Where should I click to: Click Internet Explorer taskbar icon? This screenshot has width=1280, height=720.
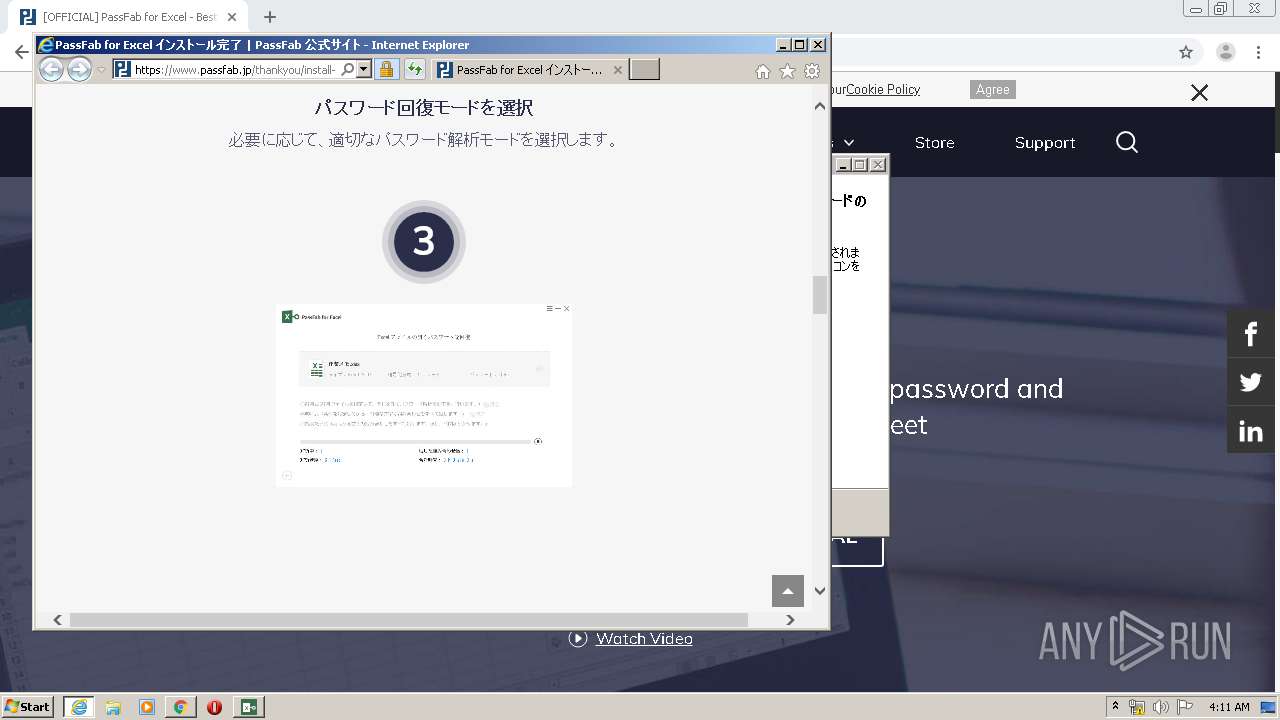79,706
